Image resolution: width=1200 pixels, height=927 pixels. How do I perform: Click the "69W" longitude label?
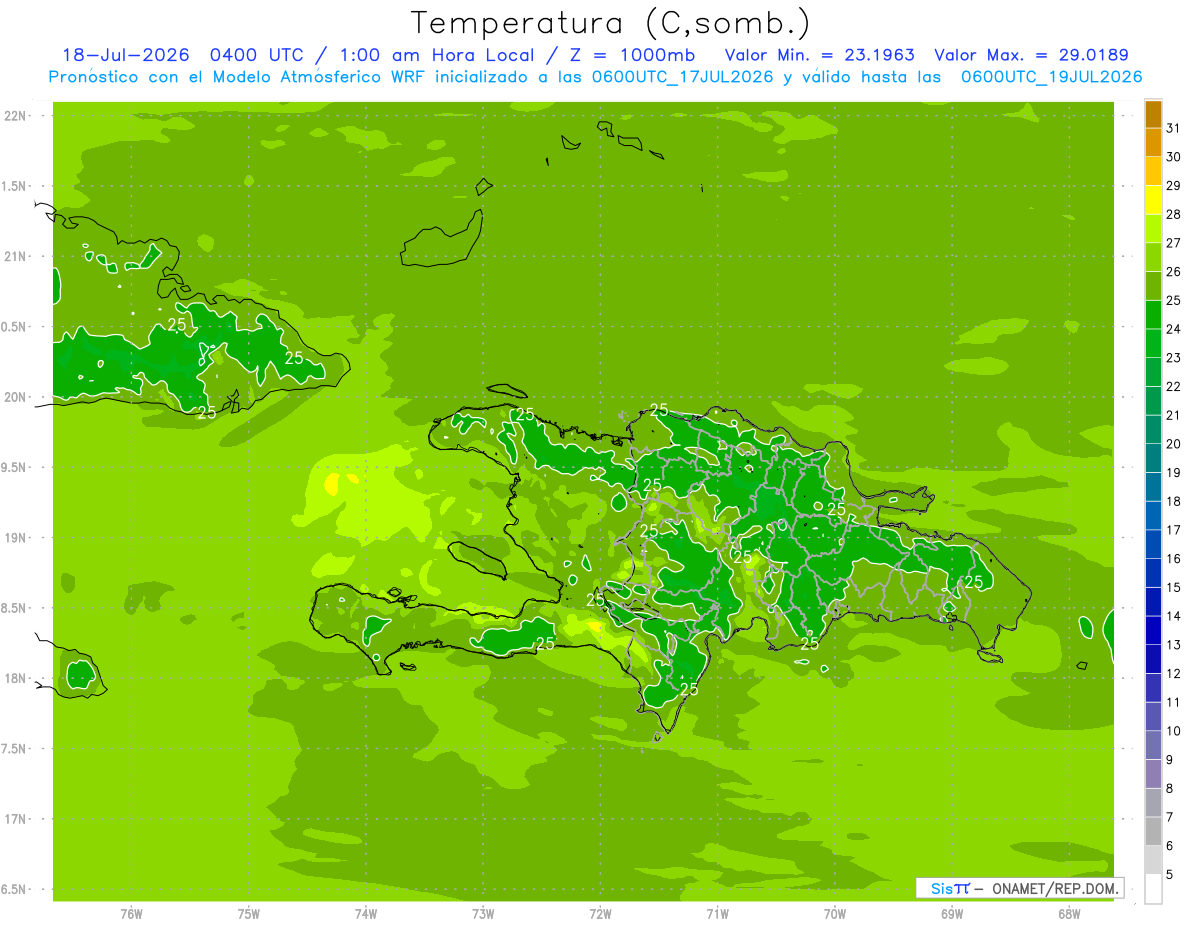pos(952,914)
